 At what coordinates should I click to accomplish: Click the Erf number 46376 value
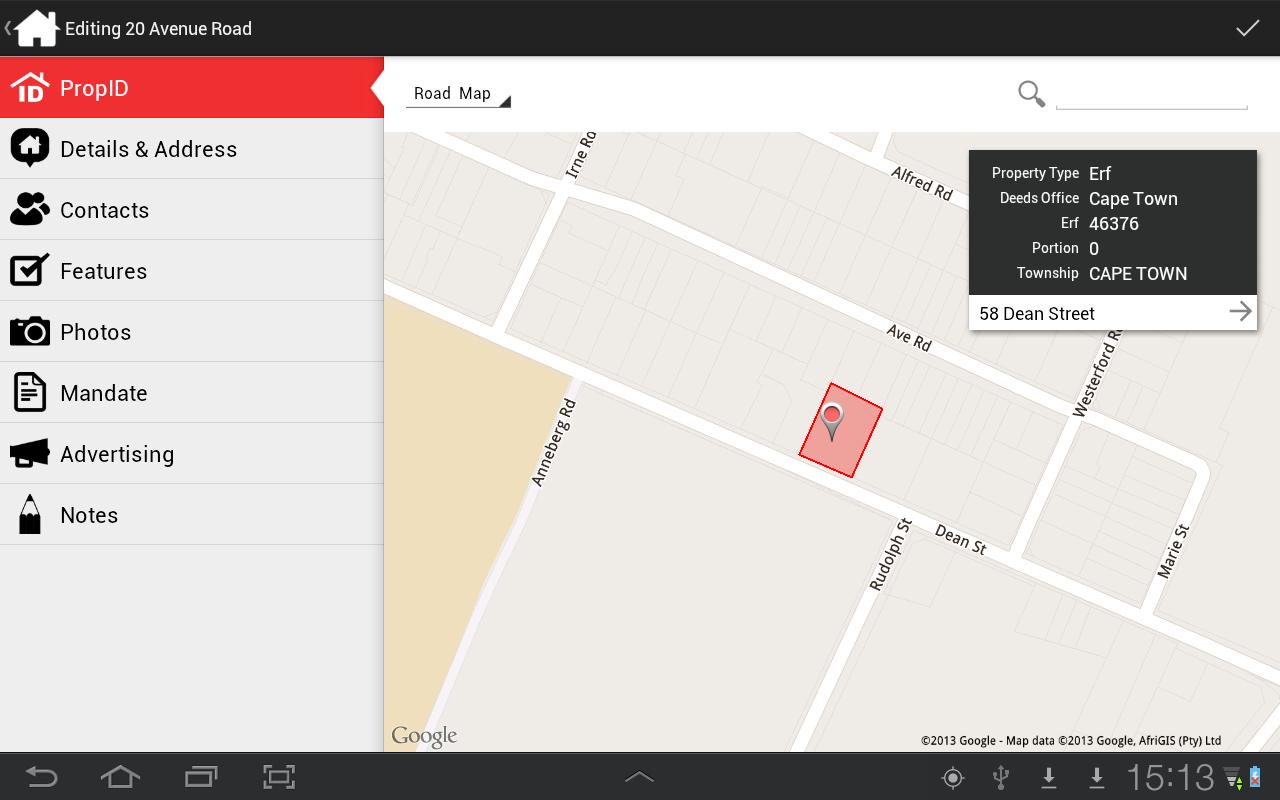point(1114,223)
